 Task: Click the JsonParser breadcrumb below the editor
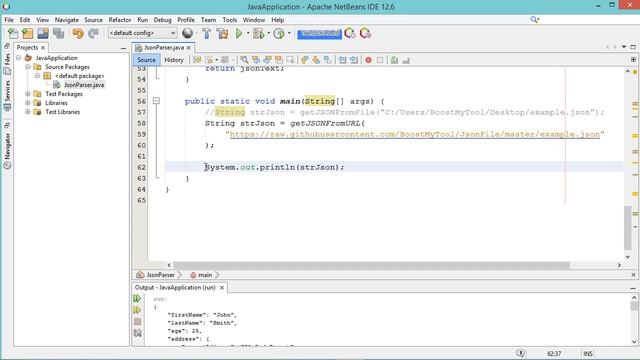point(160,275)
